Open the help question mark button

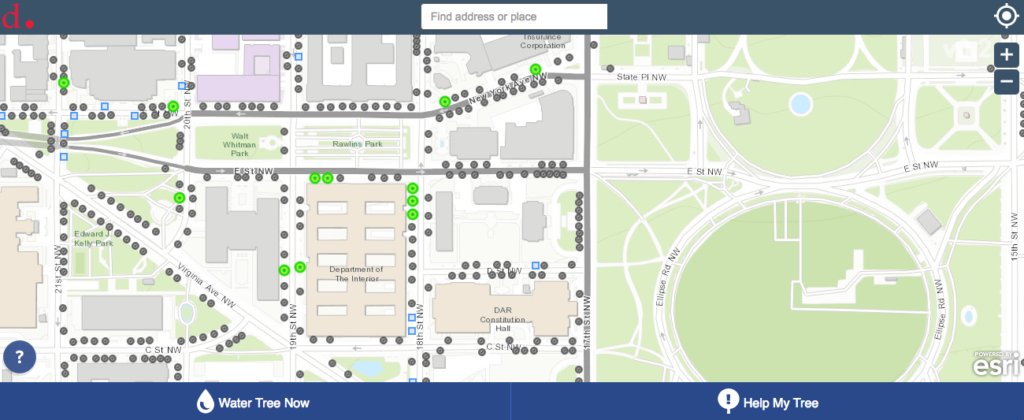tap(20, 357)
